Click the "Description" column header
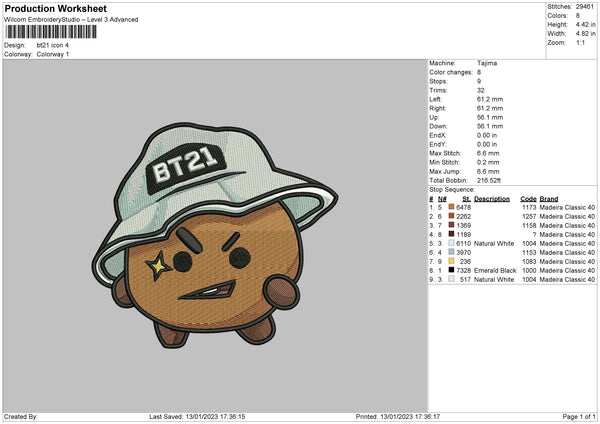Screen dimensions: 600x424 pyautogui.click(x=492, y=199)
